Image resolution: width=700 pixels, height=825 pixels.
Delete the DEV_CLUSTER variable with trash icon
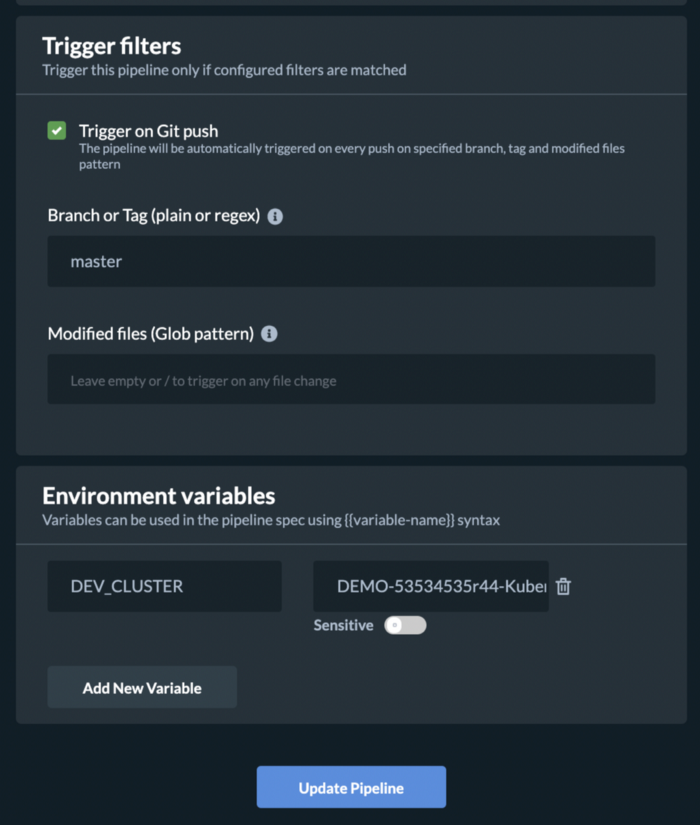(564, 586)
